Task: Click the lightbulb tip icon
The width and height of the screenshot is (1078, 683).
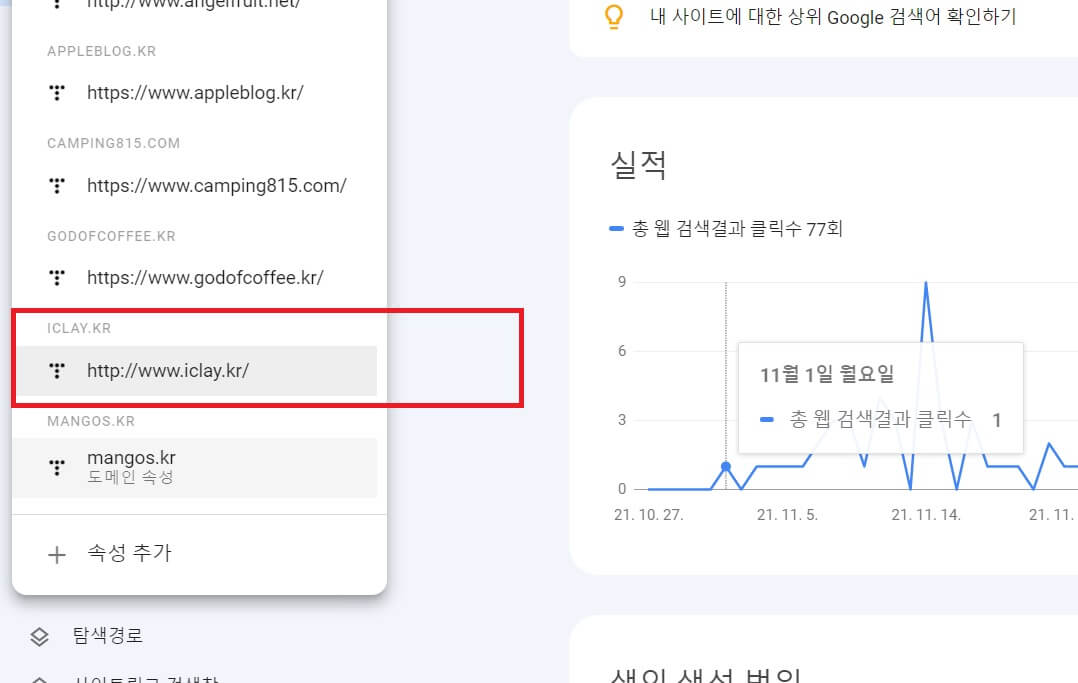Action: [613, 17]
